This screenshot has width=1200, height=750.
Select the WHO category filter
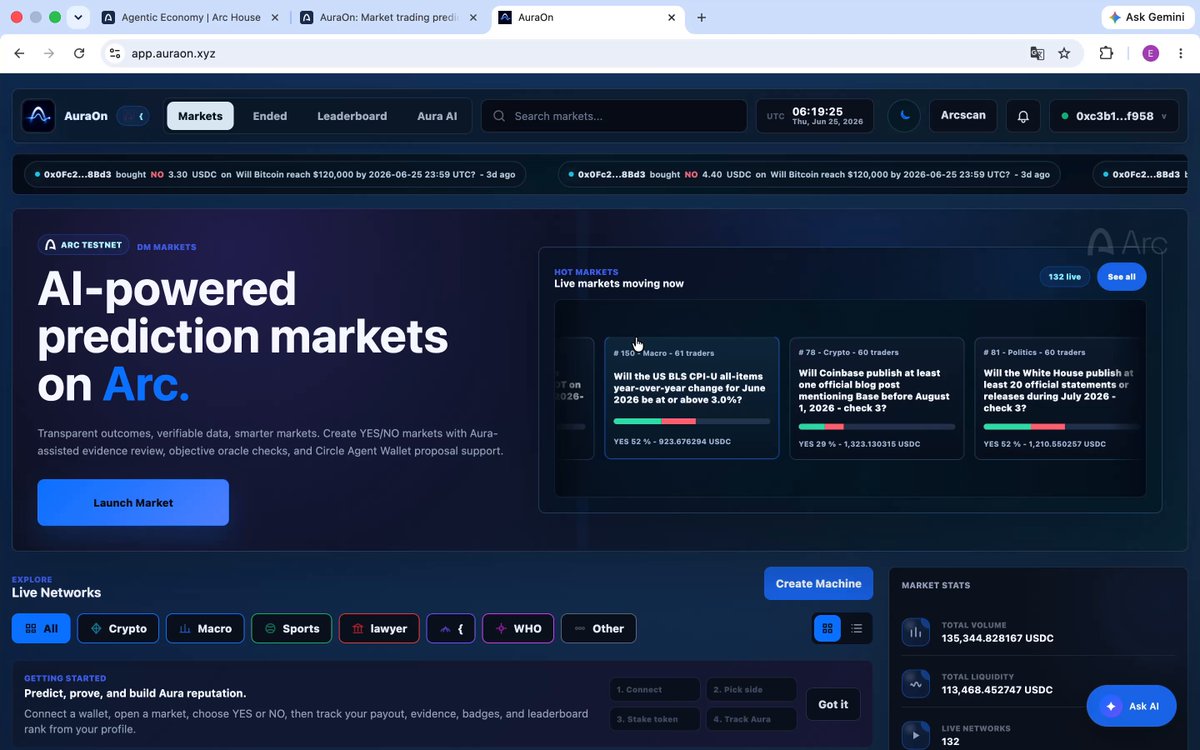518,629
